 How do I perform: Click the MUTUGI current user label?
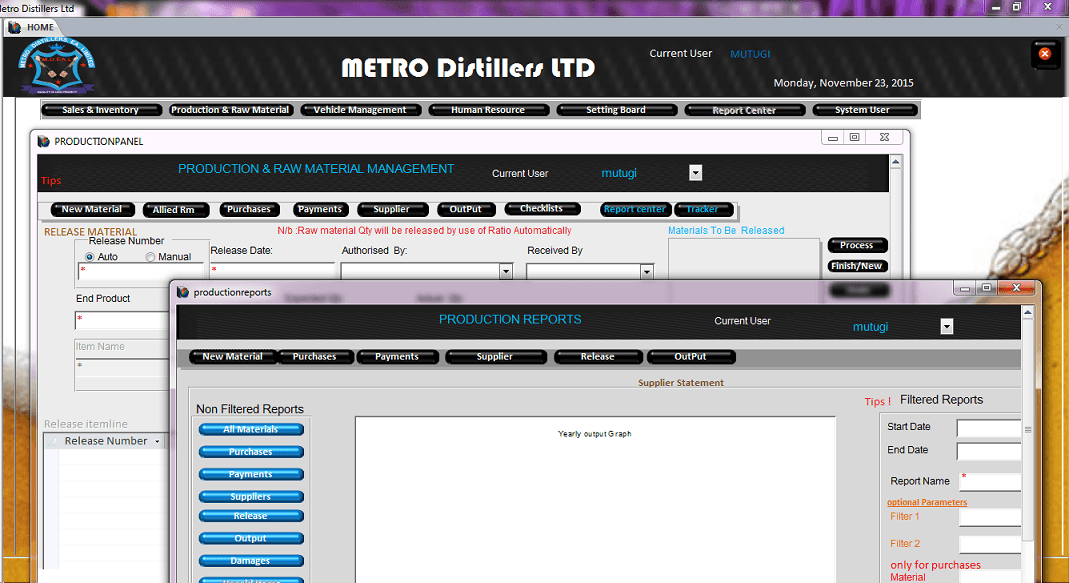coord(750,54)
